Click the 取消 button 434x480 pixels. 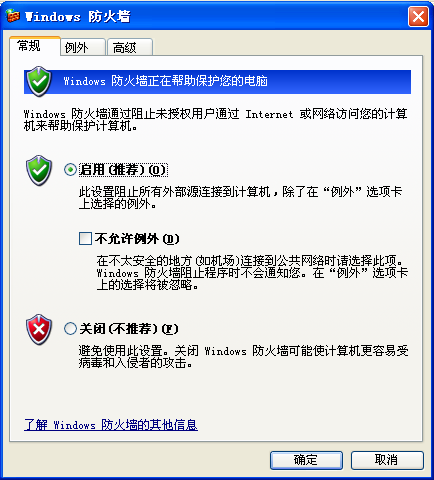pos(387,460)
